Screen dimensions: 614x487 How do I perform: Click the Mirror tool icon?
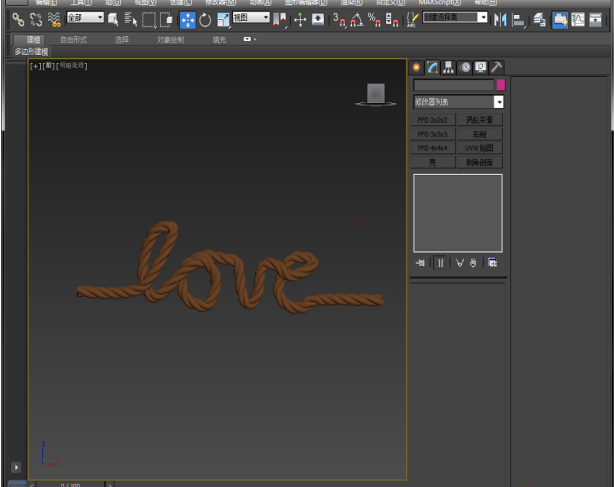[x=500, y=20]
